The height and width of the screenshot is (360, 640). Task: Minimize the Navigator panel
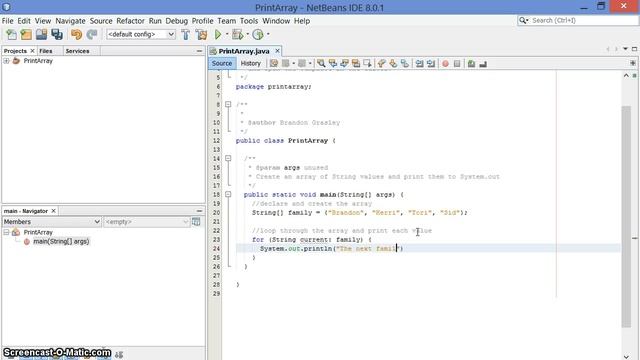(199, 211)
